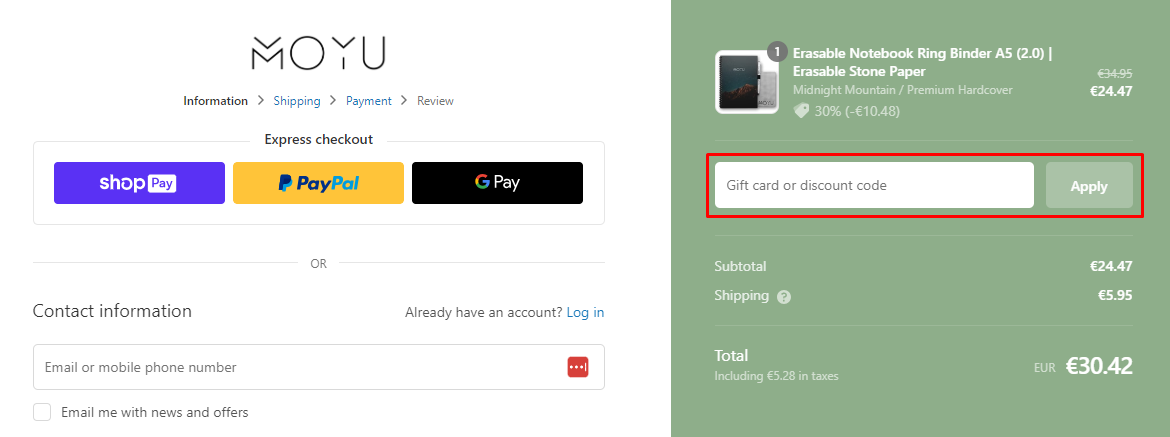The width and height of the screenshot is (1170, 437).
Task: Click the crossed-out €34.95 price
Action: point(1115,74)
